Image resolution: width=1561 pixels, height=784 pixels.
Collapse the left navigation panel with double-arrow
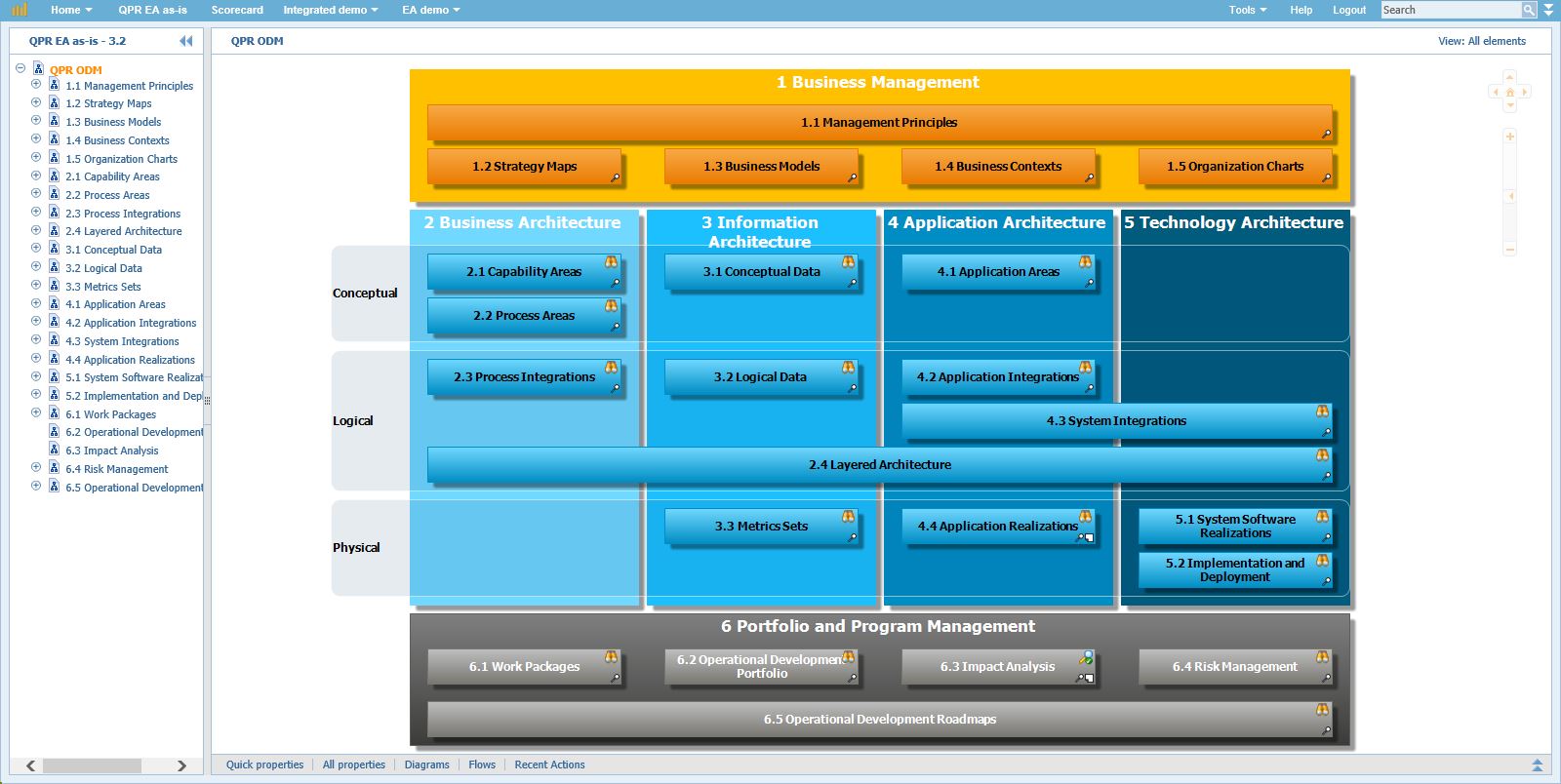coord(185,41)
